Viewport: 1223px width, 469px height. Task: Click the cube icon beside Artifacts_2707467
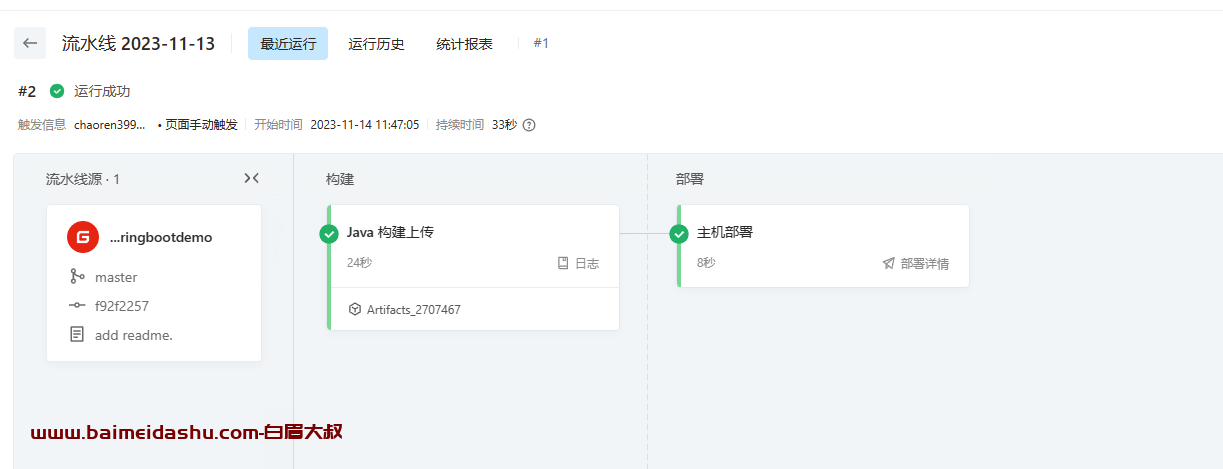[x=354, y=309]
